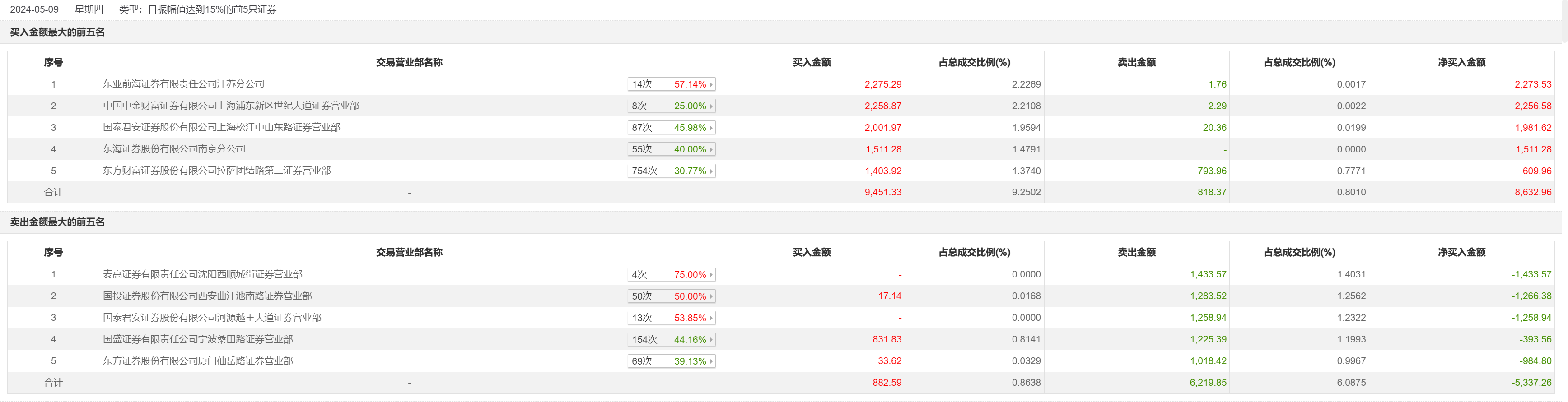Click 国泰君安证券河源越王大道证券营业部 link
This screenshot has height=402, width=1568.
tap(212, 318)
